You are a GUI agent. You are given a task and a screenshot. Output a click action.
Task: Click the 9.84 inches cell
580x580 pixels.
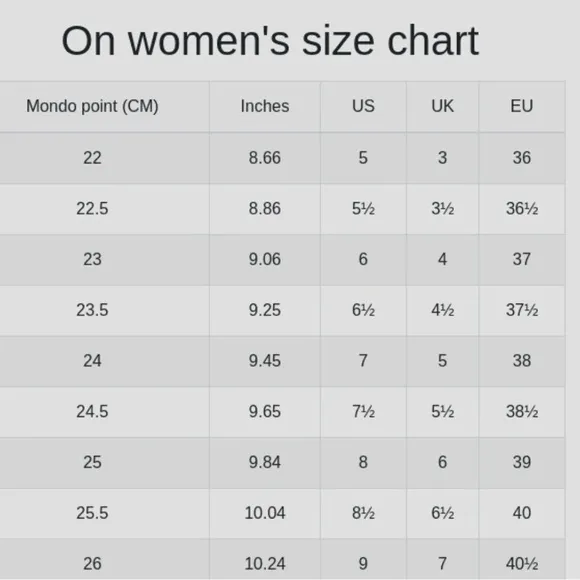265,462
